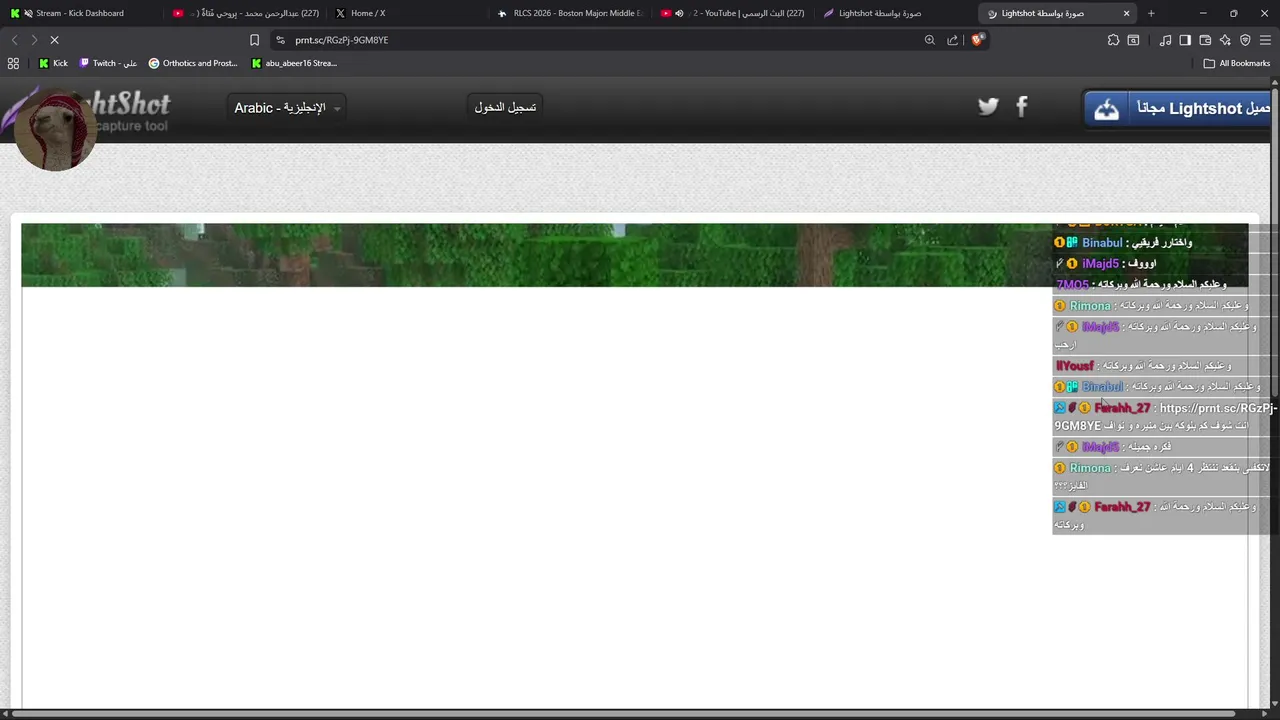Screen dimensions: 1280x720
Task: Open Lightshot Facebook page
Action: pyautogui.click(x=1022, y=106)
